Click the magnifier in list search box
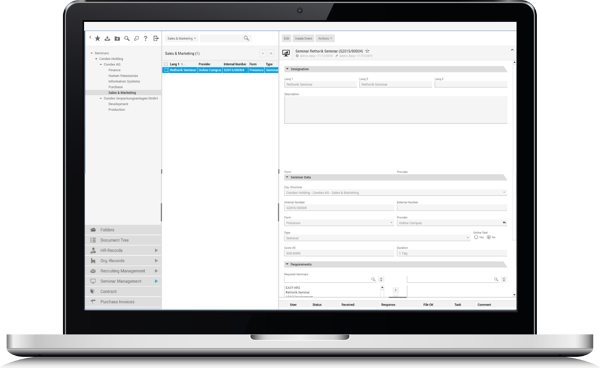This screenshot has width=600, height=368. point(246,38)
